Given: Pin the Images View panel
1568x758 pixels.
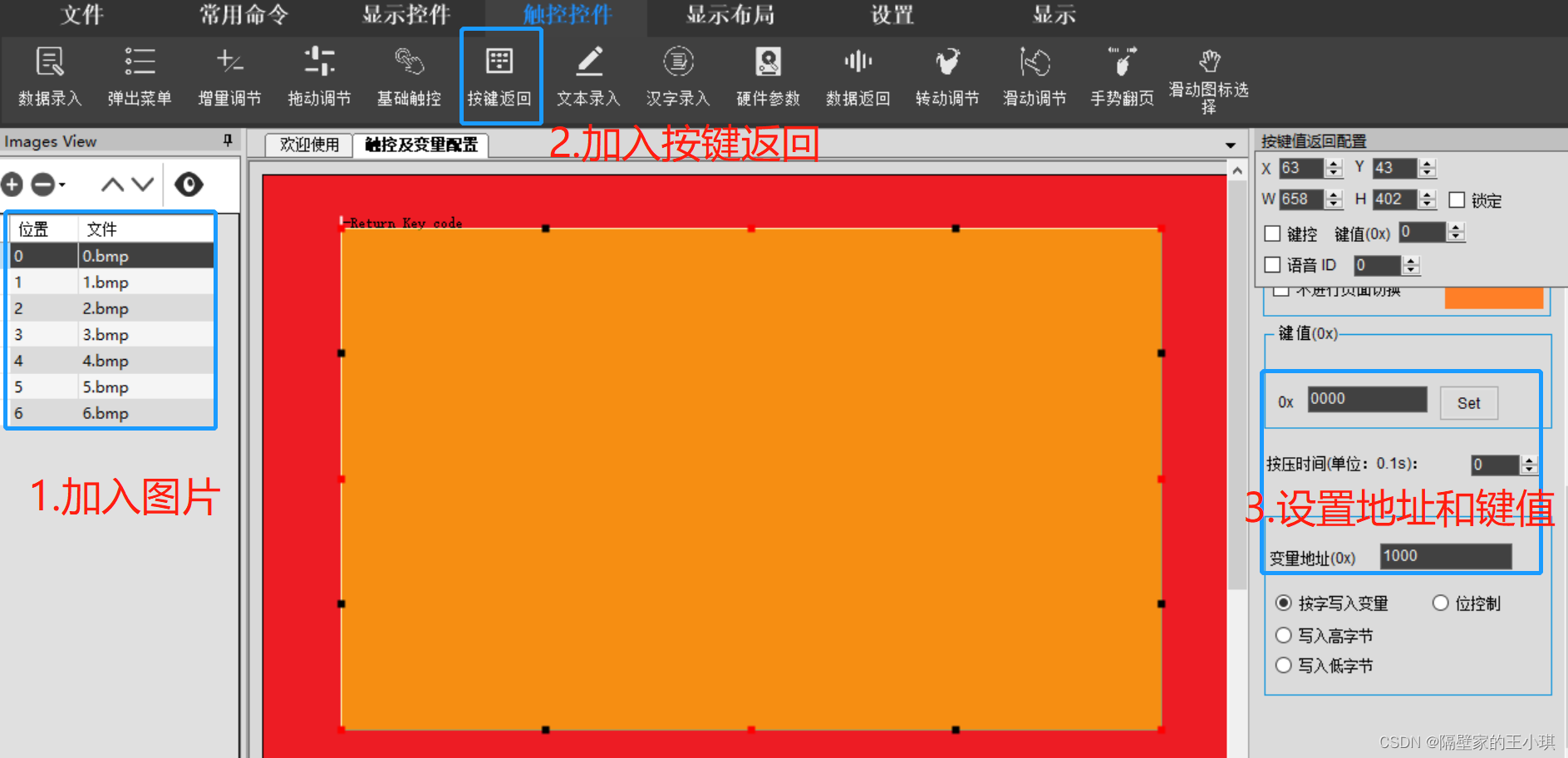Looking at the screenshot, I should coord(228,140).
